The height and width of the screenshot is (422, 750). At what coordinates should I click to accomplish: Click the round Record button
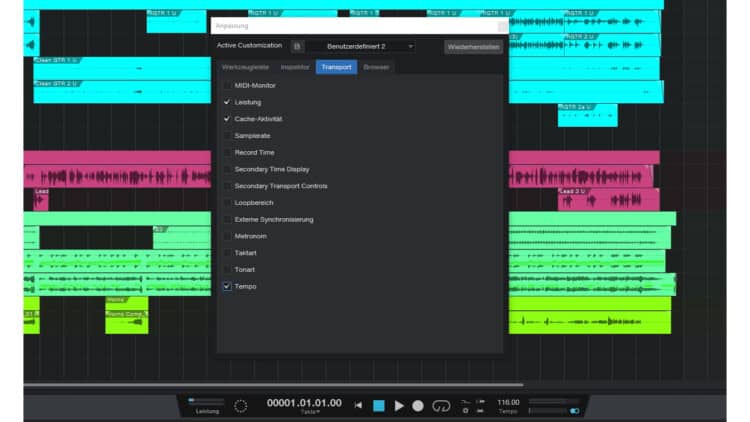(x=418, y=406)
